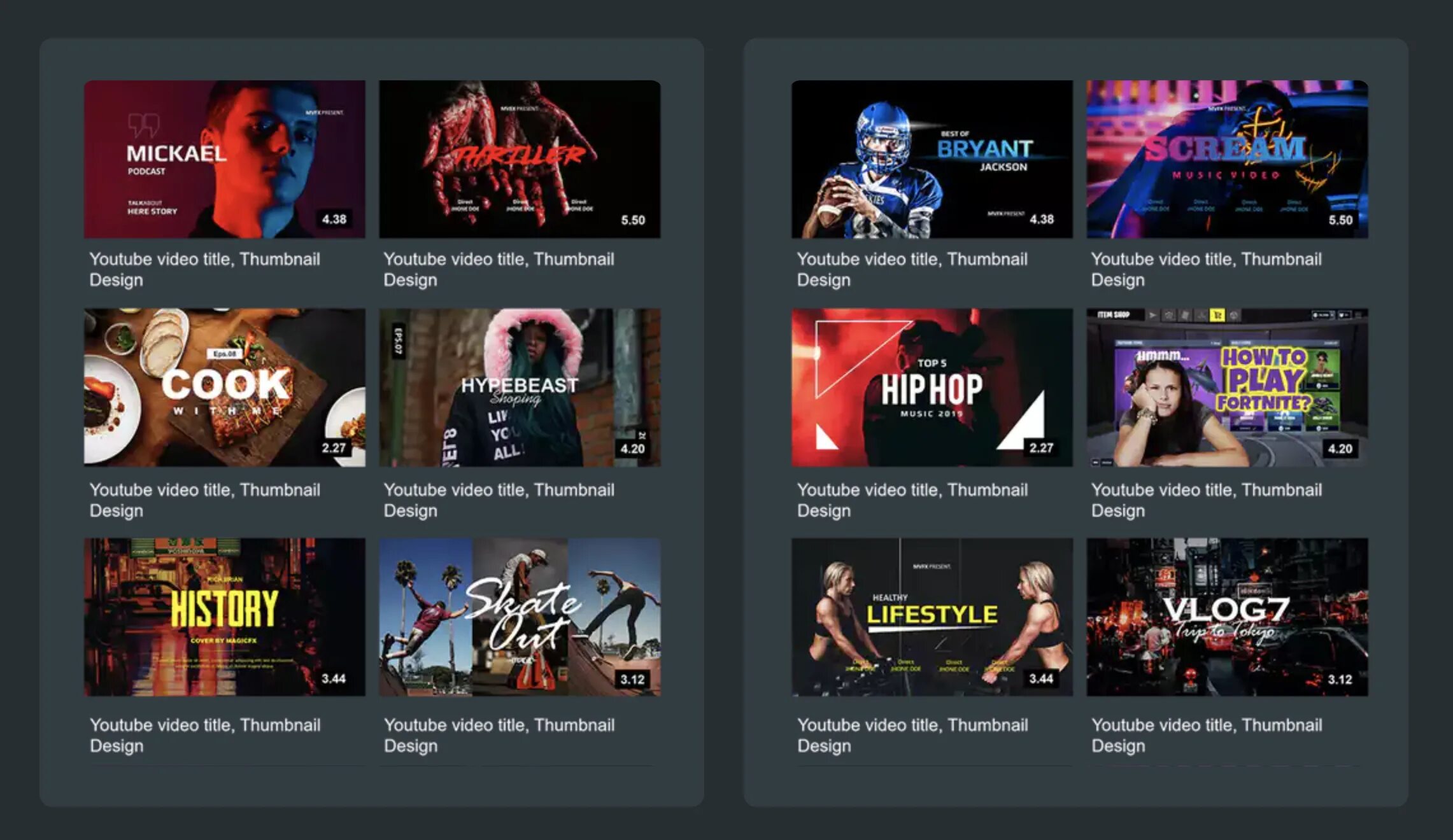
Task: Select the Healthy Lifestyle thumbnail
Action: click(x=932, y=617)
